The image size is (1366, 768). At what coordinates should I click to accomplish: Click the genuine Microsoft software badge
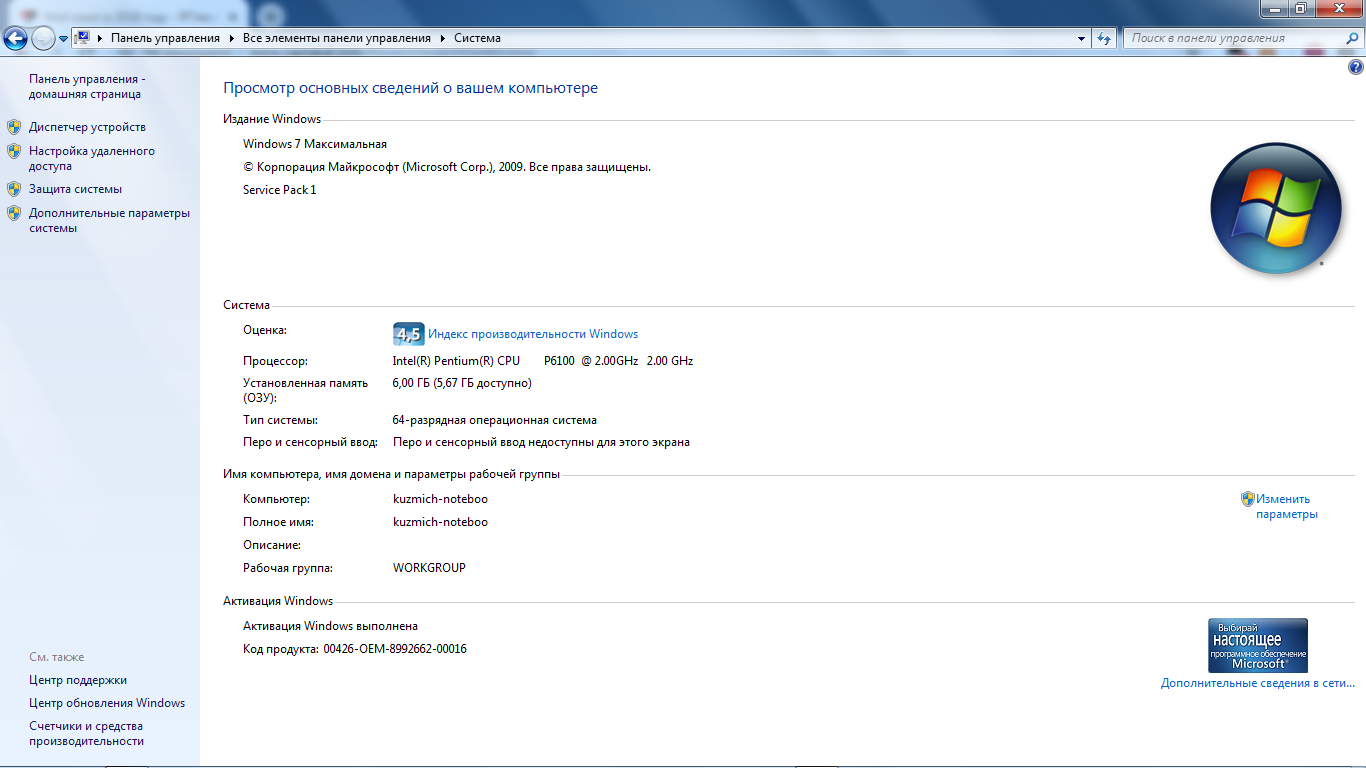[1258, 645]
